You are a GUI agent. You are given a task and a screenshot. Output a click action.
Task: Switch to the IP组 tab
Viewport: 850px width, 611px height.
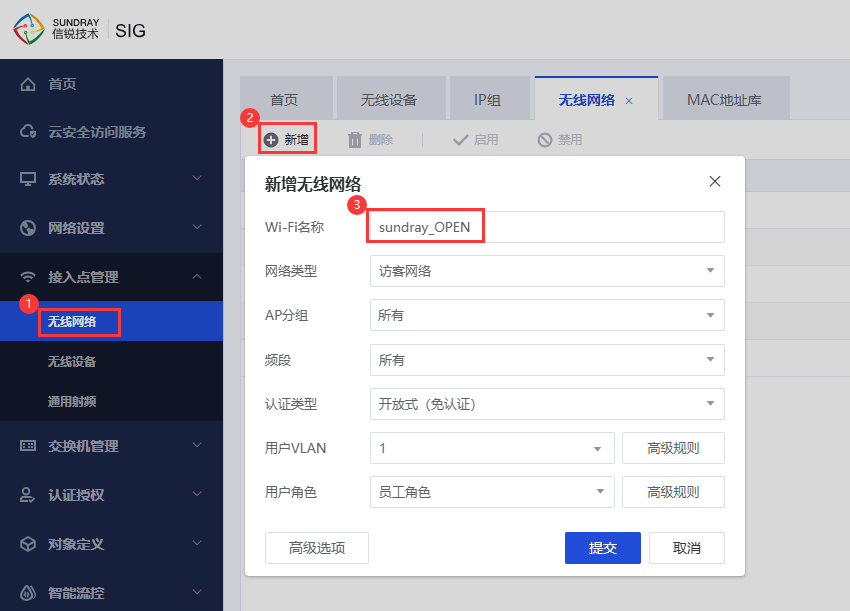[x=490, y=99]
